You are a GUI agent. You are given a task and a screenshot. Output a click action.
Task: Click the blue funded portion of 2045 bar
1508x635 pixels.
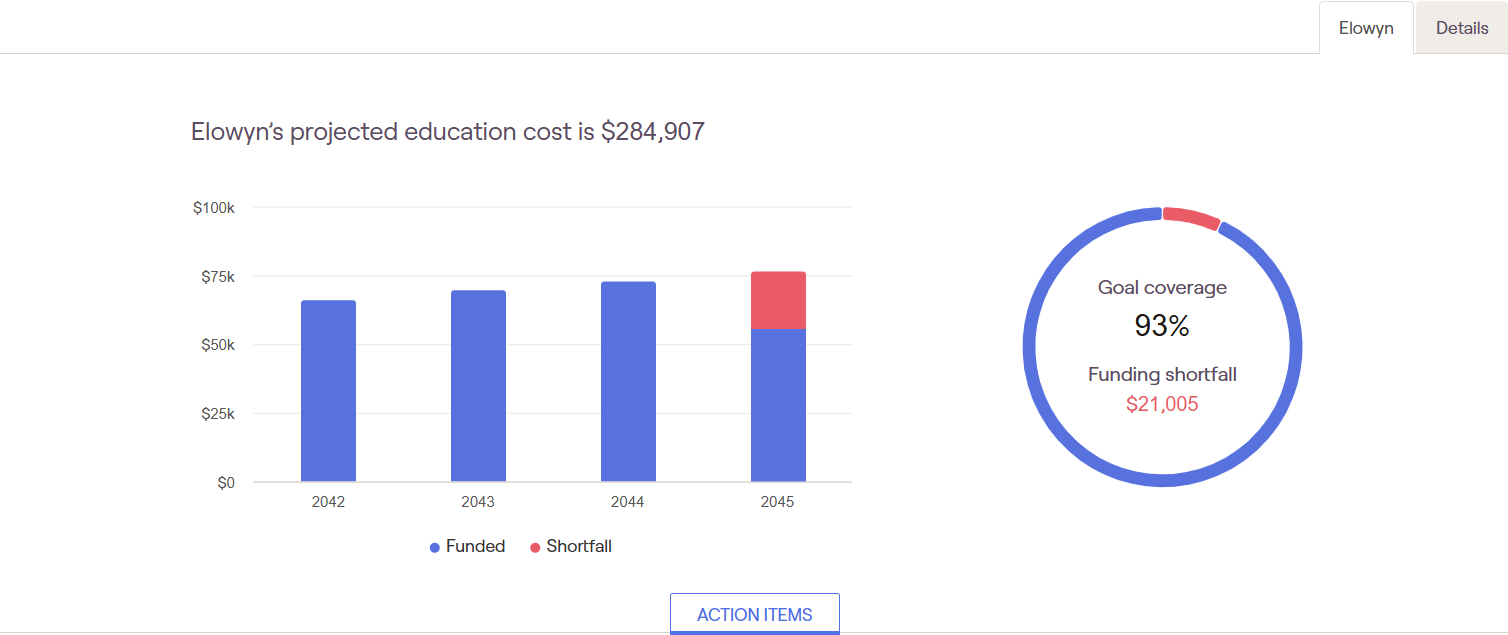pyautogui.click(x=778, y=405)
